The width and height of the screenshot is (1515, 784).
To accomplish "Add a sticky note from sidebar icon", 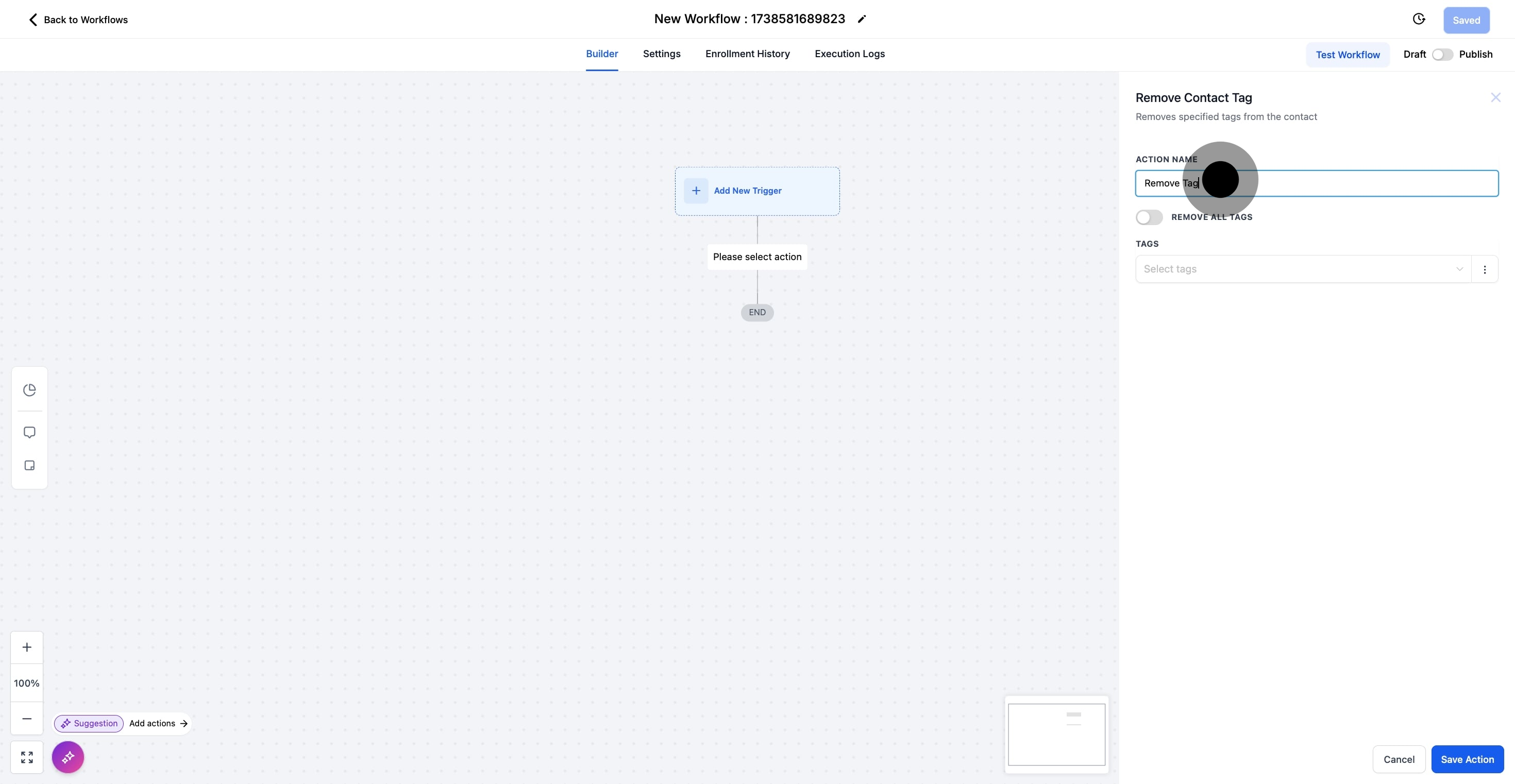I will pos(29,466).
